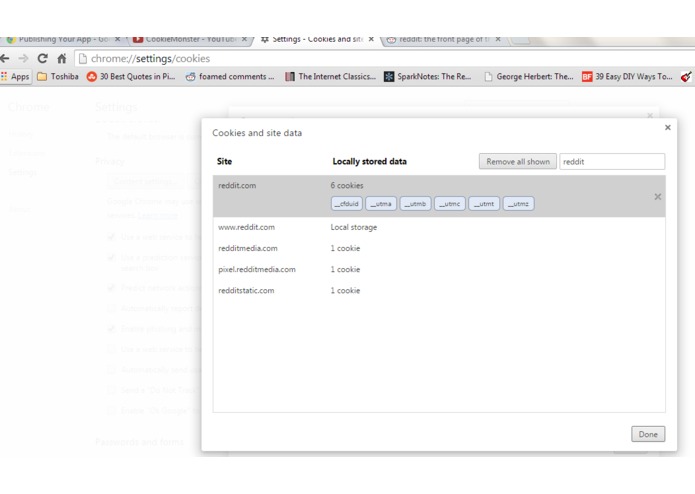
Task: Select the __utma cookie chip
Action: tap(381, 204)
